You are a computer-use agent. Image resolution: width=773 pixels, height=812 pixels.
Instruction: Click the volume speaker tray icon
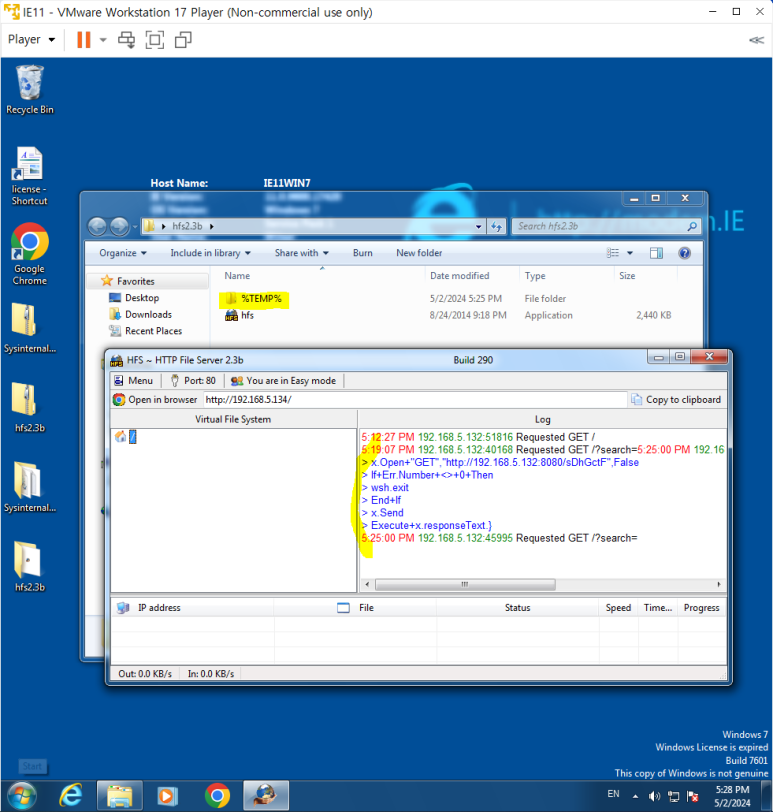point(654,796)
